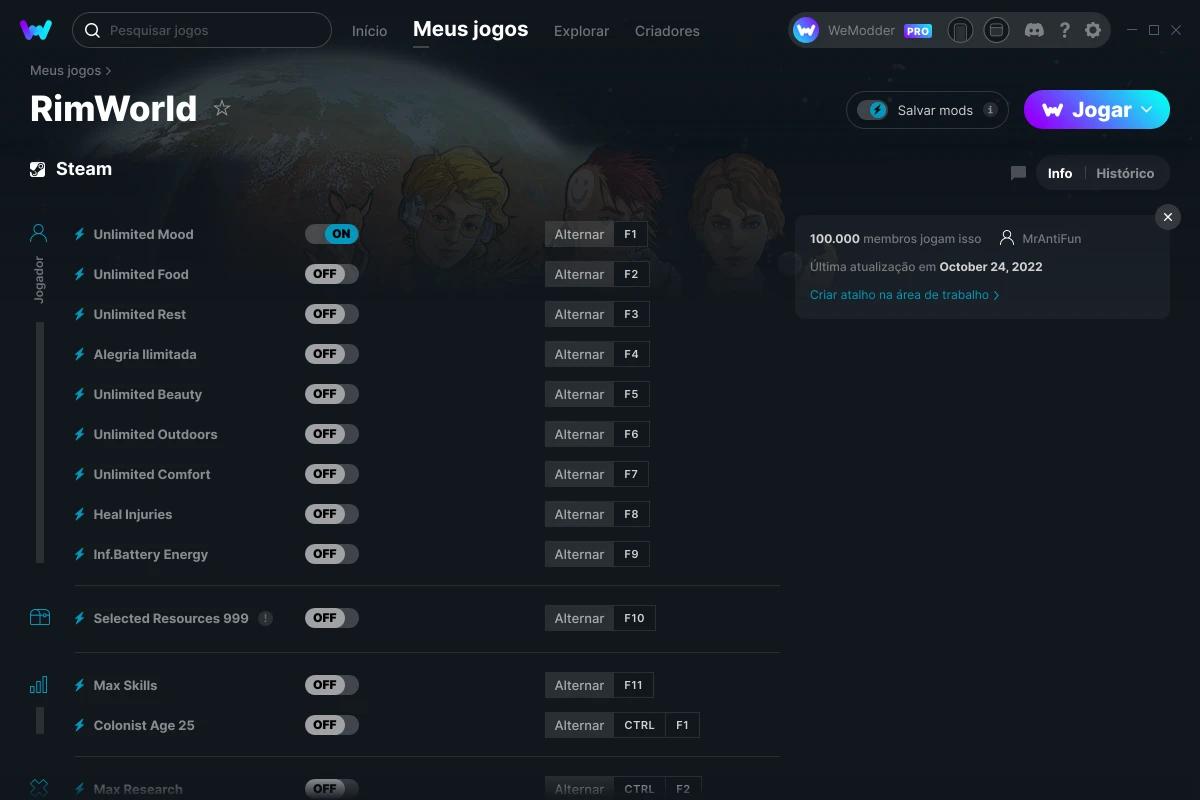The height and width of the screenshot is (800, 1200).
Task: Click Alternar for Inf.Battery Energy
Action: point(579,554)
